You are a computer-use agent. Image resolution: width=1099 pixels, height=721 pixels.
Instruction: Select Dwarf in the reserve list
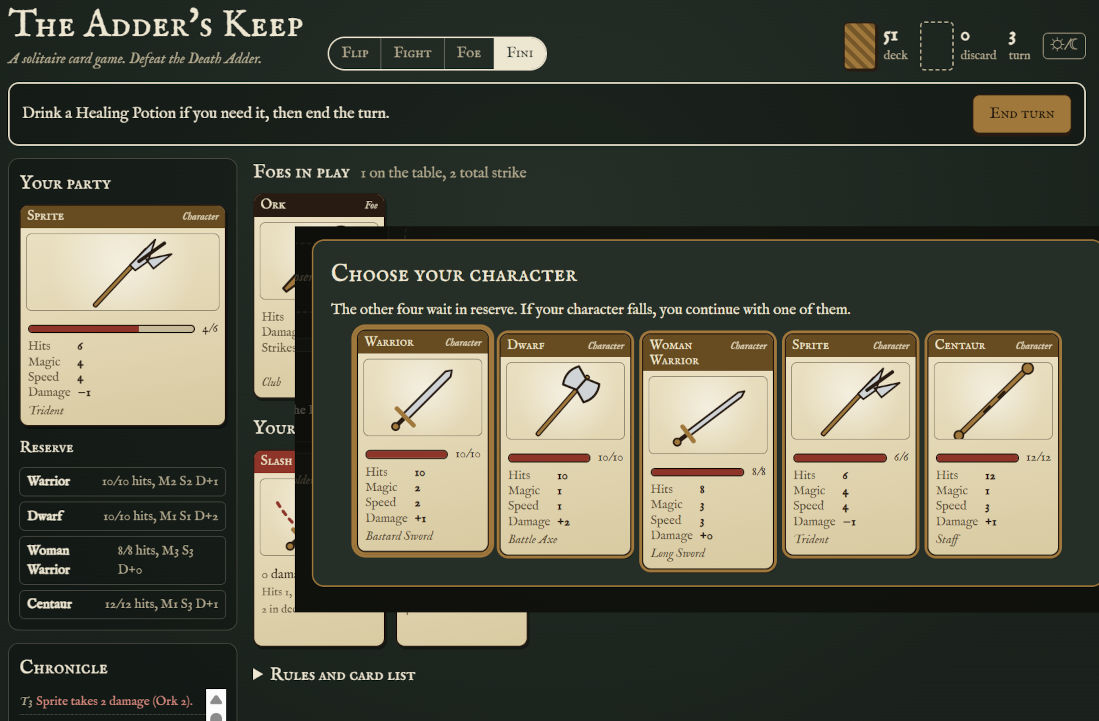point(123,516)
